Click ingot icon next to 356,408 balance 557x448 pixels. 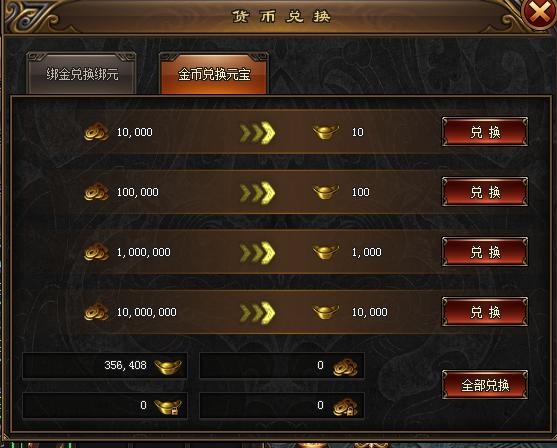168,367
